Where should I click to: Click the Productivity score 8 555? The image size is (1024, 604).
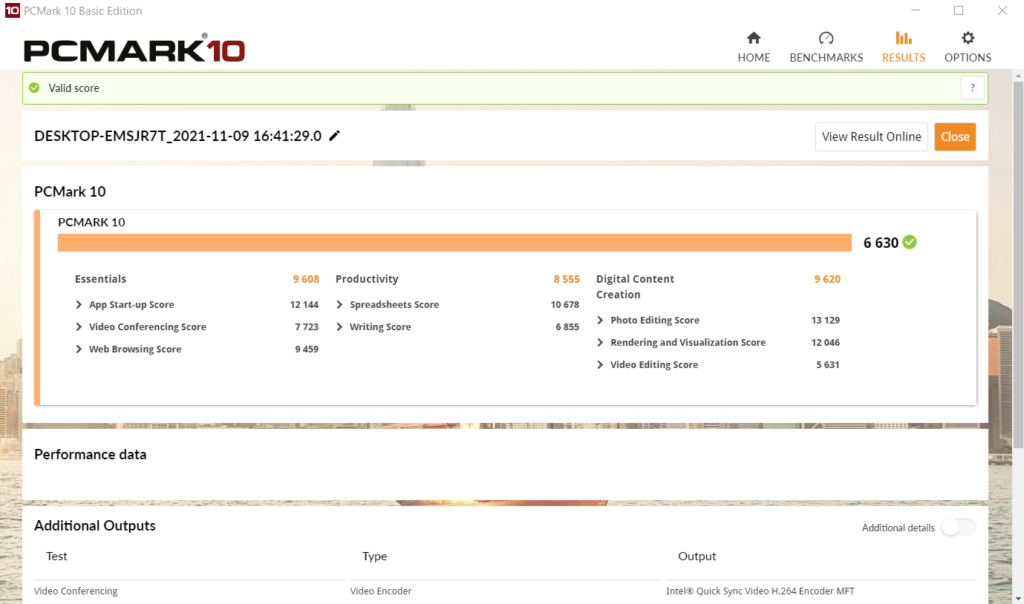[566, 279]
